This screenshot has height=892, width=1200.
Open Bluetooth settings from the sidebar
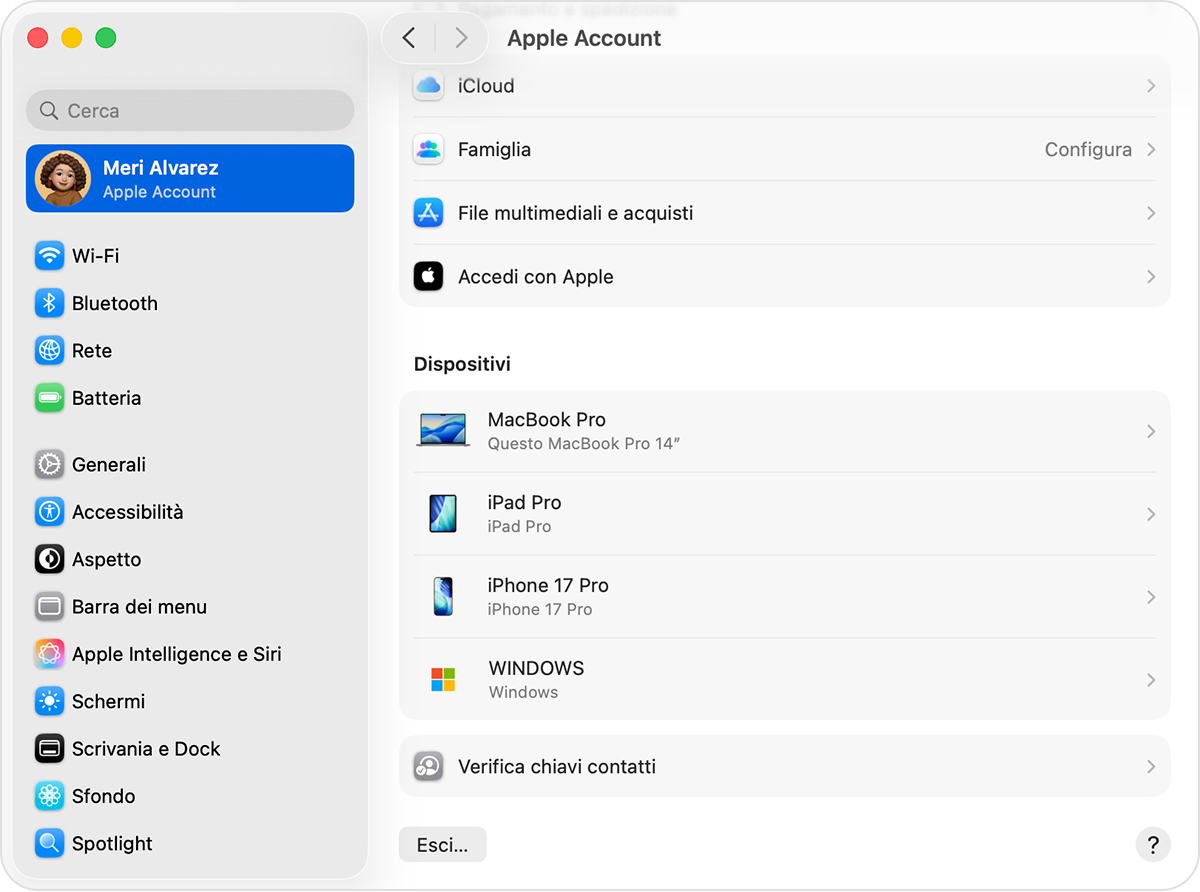pos(49,303)
